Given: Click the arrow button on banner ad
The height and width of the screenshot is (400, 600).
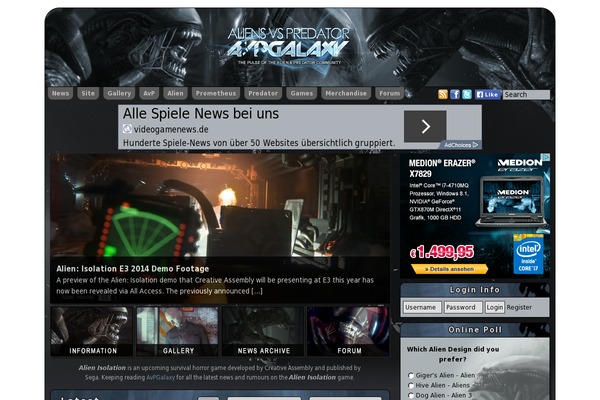Looking at the screenshot, I should click(425, 126).
